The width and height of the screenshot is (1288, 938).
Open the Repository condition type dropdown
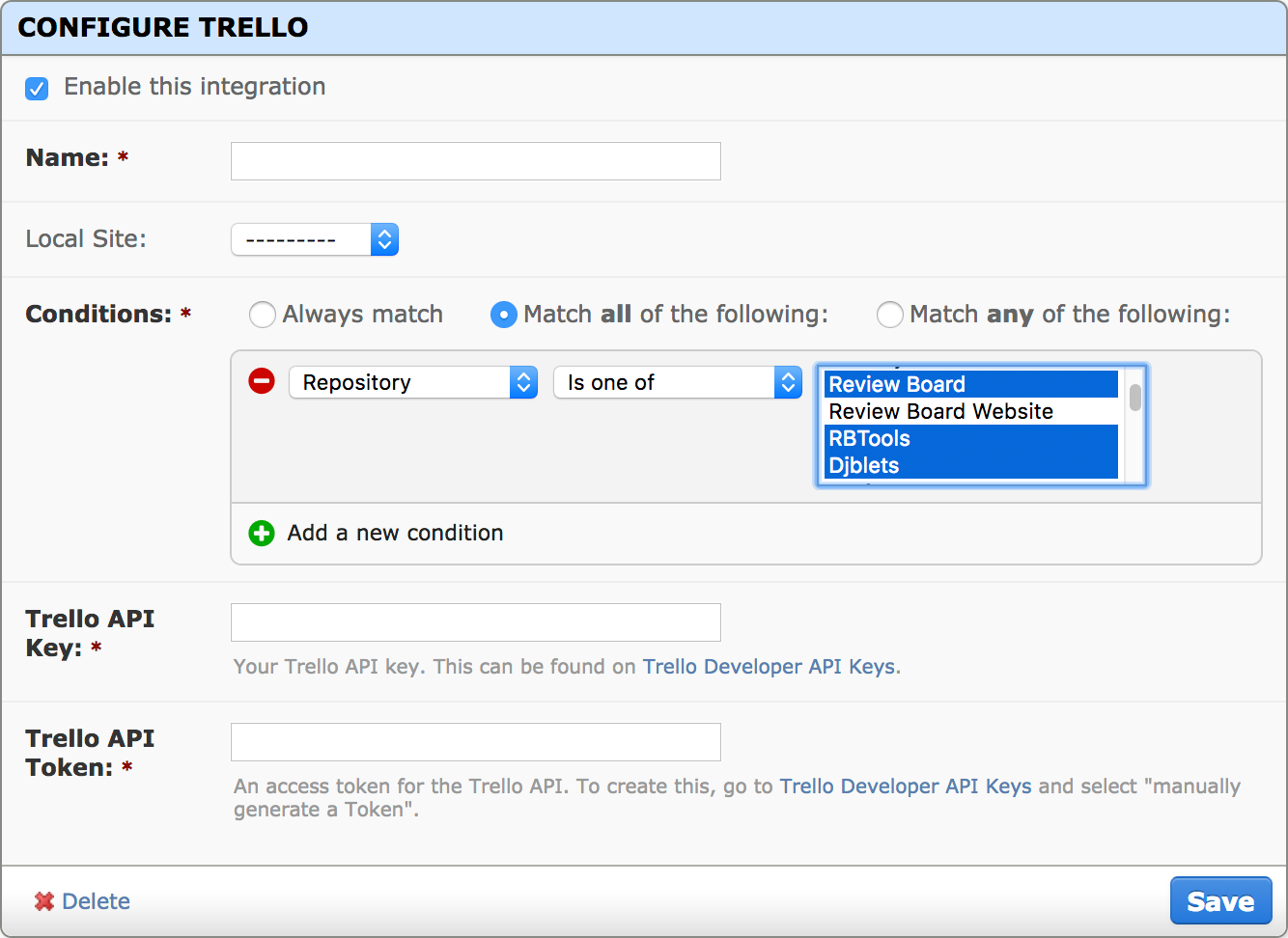pyautogui.click(x=413, y=382)
